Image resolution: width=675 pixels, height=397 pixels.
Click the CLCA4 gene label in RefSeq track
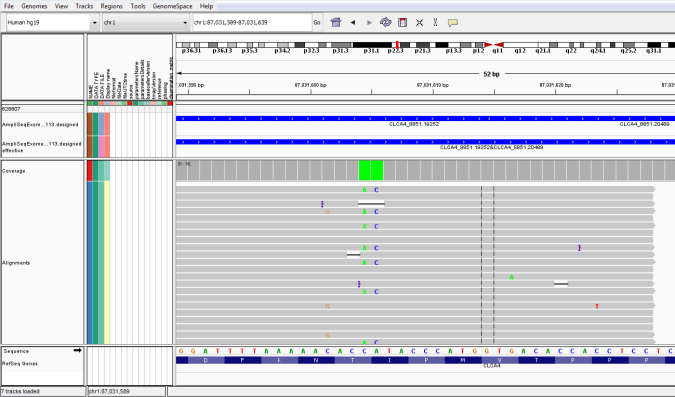[492, 366]
